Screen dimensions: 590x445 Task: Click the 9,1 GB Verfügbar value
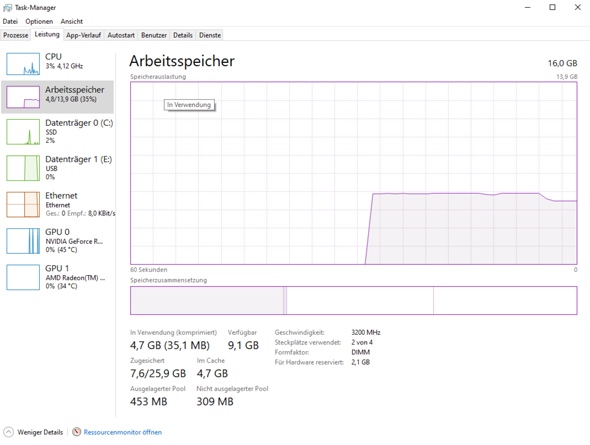[243, 345]
